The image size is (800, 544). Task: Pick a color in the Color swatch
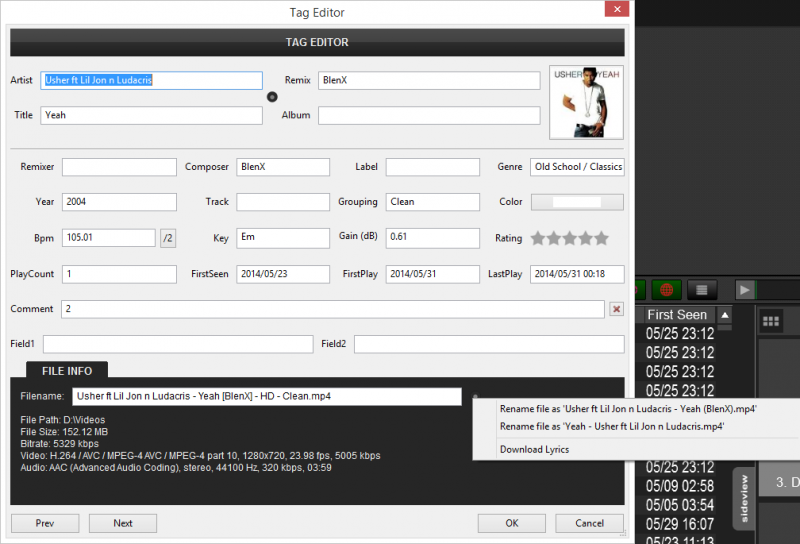577,202
